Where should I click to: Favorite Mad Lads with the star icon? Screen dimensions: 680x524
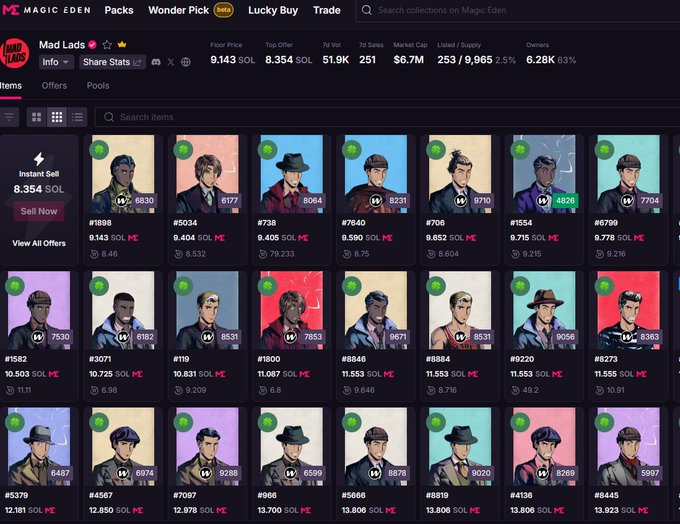coord(107,45)
